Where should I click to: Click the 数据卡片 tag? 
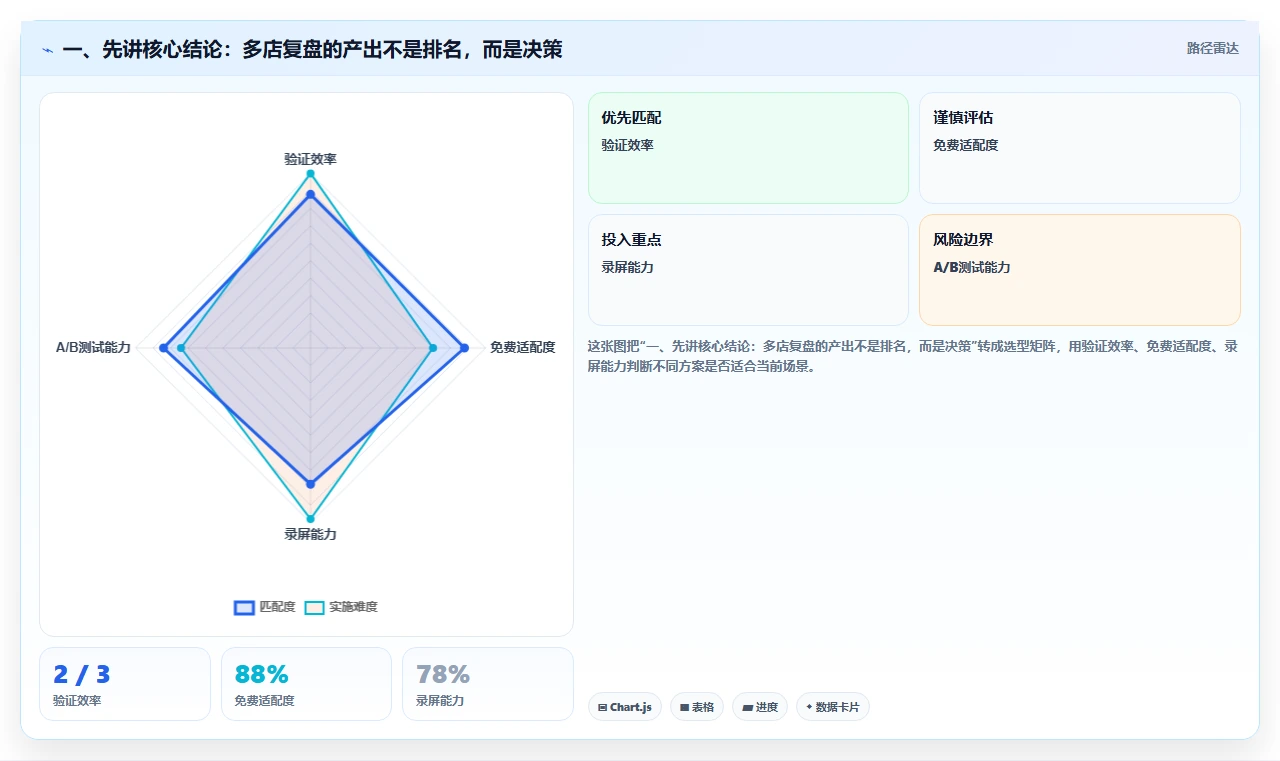pyautogui.click(x=833, y=707)
